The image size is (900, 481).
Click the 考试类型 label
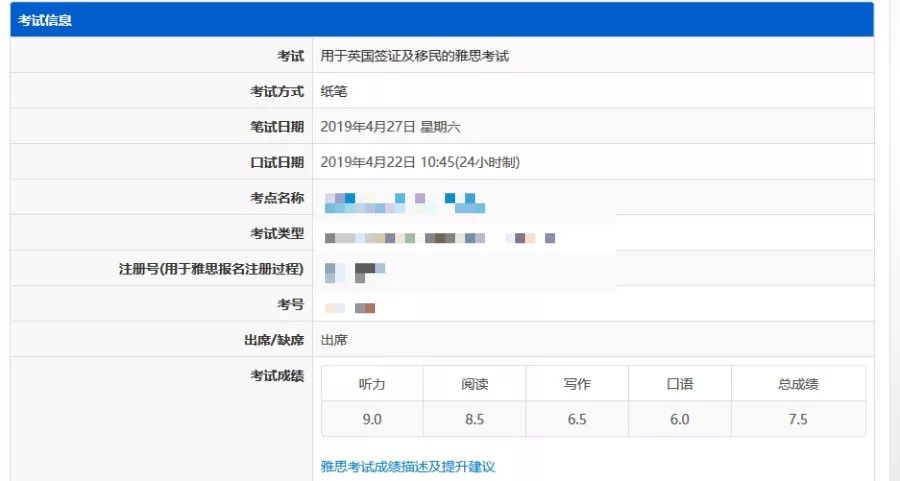coord(277,234)
